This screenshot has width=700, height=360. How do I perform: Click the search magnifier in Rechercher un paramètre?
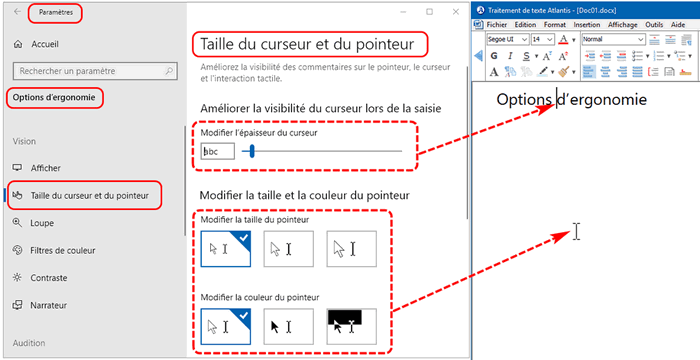[169, 71]
